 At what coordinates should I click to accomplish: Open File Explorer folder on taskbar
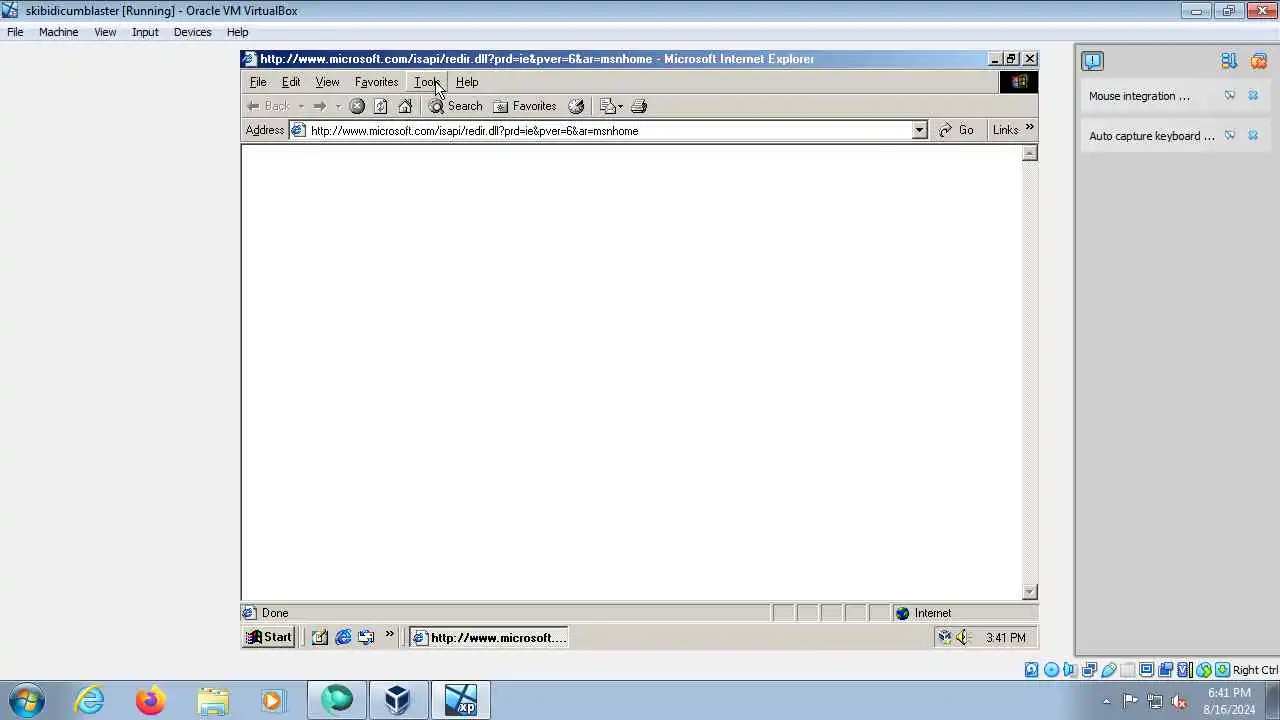pyautogui.click(x=212, y=700)
